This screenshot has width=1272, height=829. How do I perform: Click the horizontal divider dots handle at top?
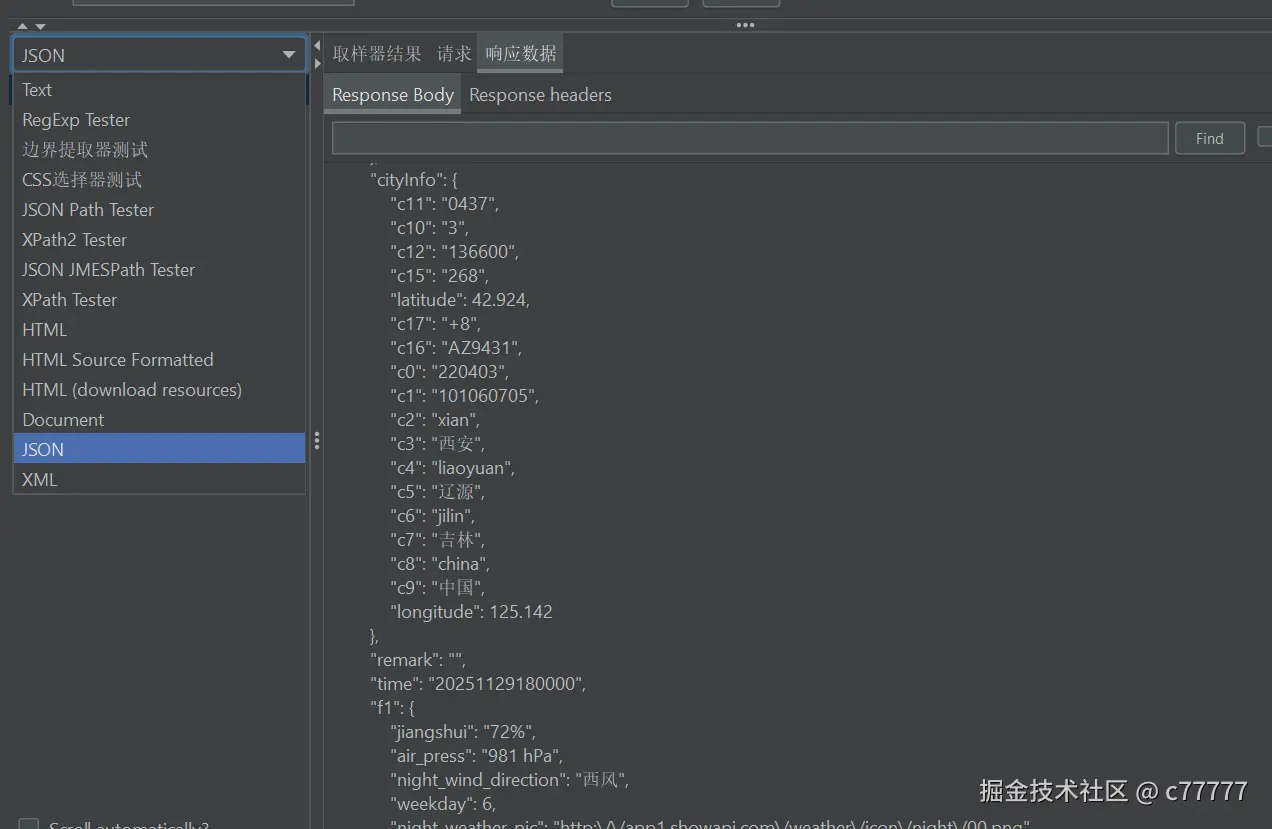tap(745, 25)
